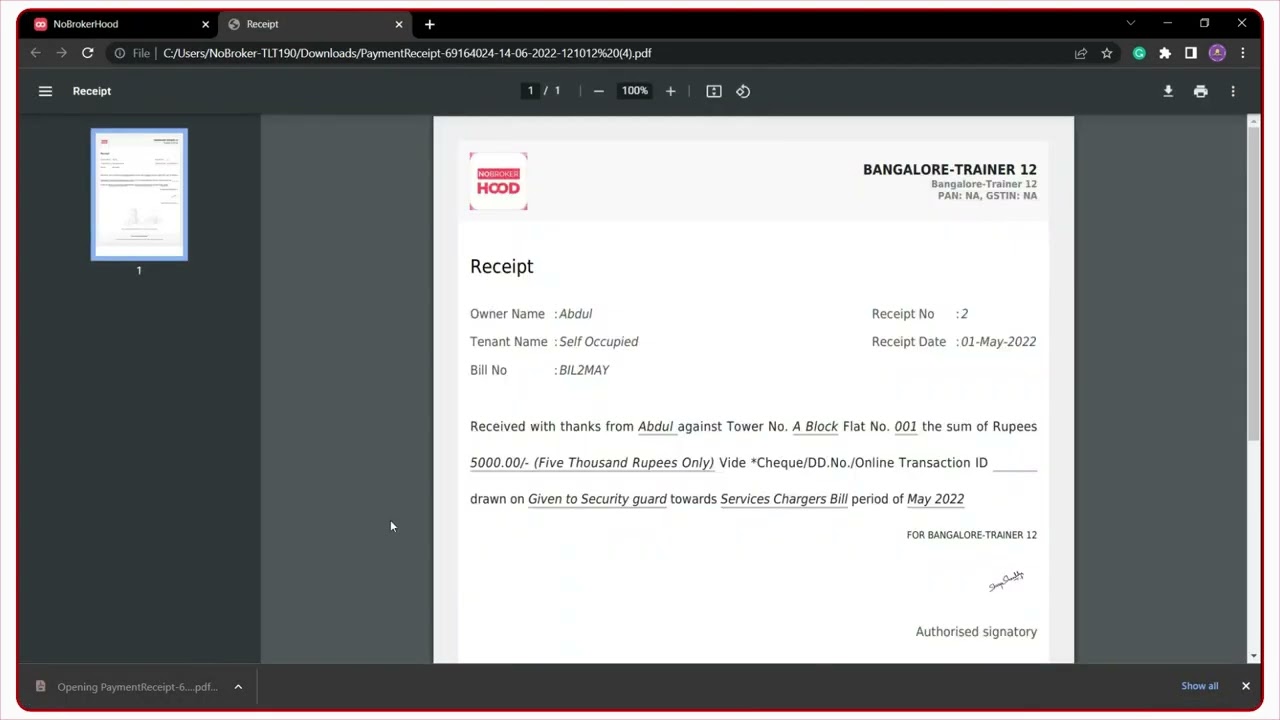This screenshot has width=1280, height=720.
Task: Reload the current page
Action: coord(88,53)
